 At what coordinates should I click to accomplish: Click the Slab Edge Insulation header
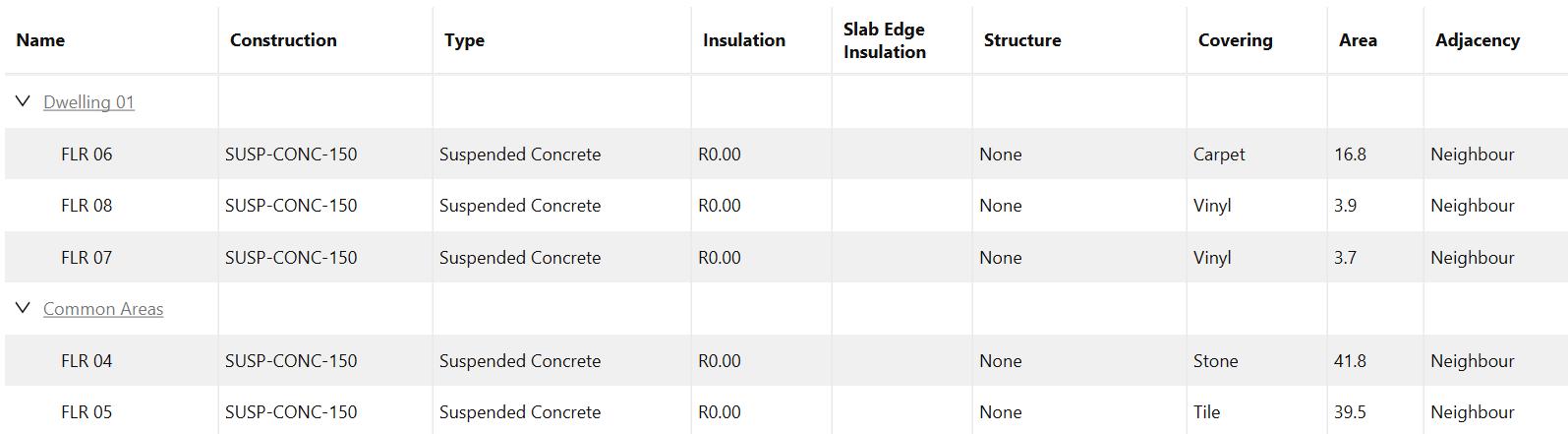[x=884, y=40]
